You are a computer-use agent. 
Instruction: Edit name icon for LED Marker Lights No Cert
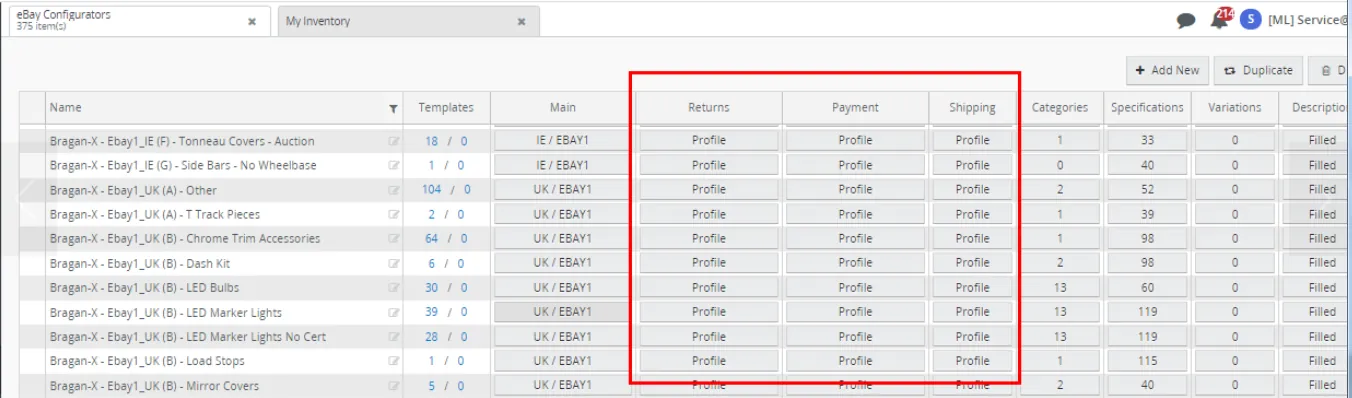tap(394, 337)
